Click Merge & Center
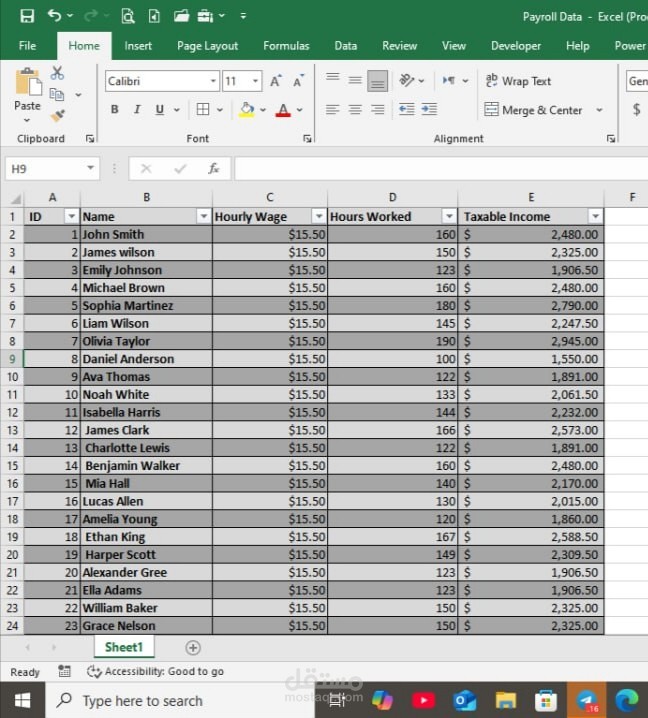 click(x=533, y=110)
